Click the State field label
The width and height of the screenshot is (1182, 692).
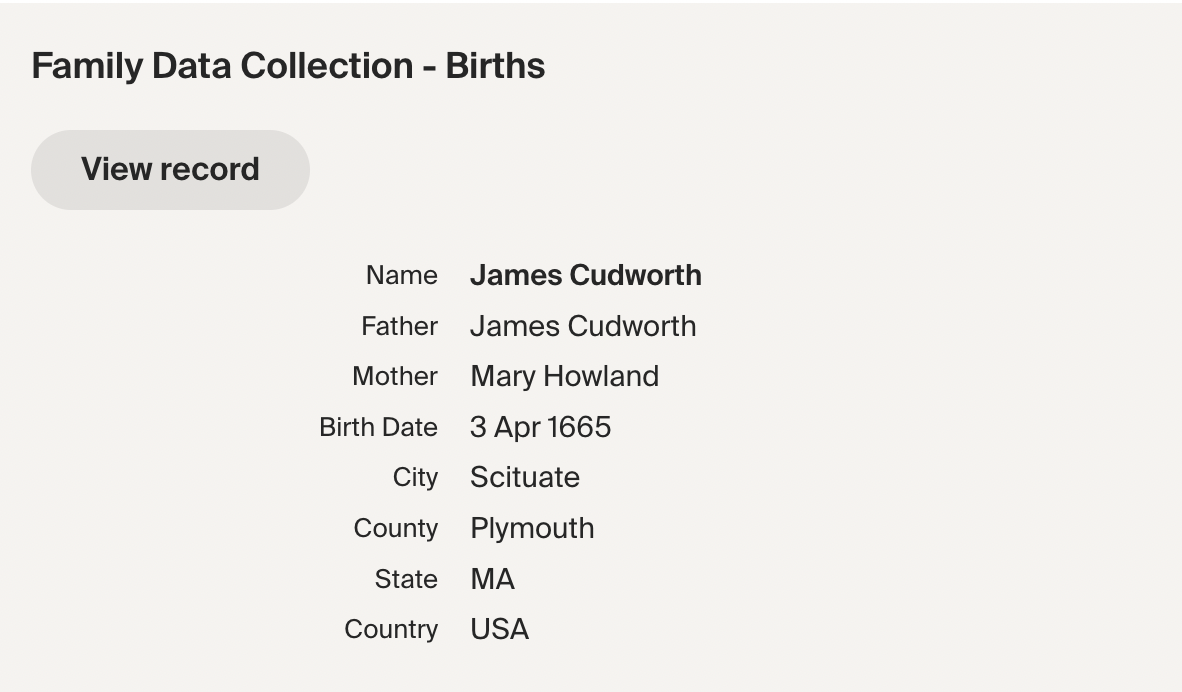click(406, 579)
